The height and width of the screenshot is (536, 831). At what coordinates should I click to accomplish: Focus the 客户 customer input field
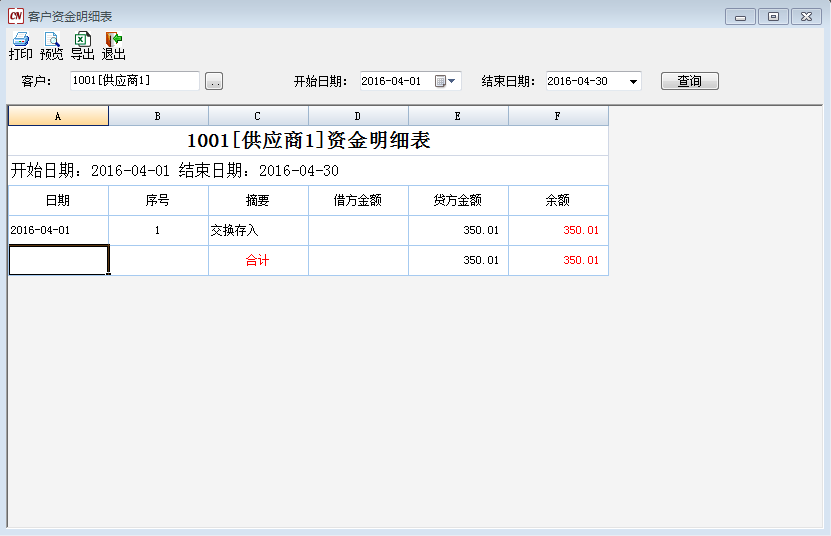(x=135, y=81)
